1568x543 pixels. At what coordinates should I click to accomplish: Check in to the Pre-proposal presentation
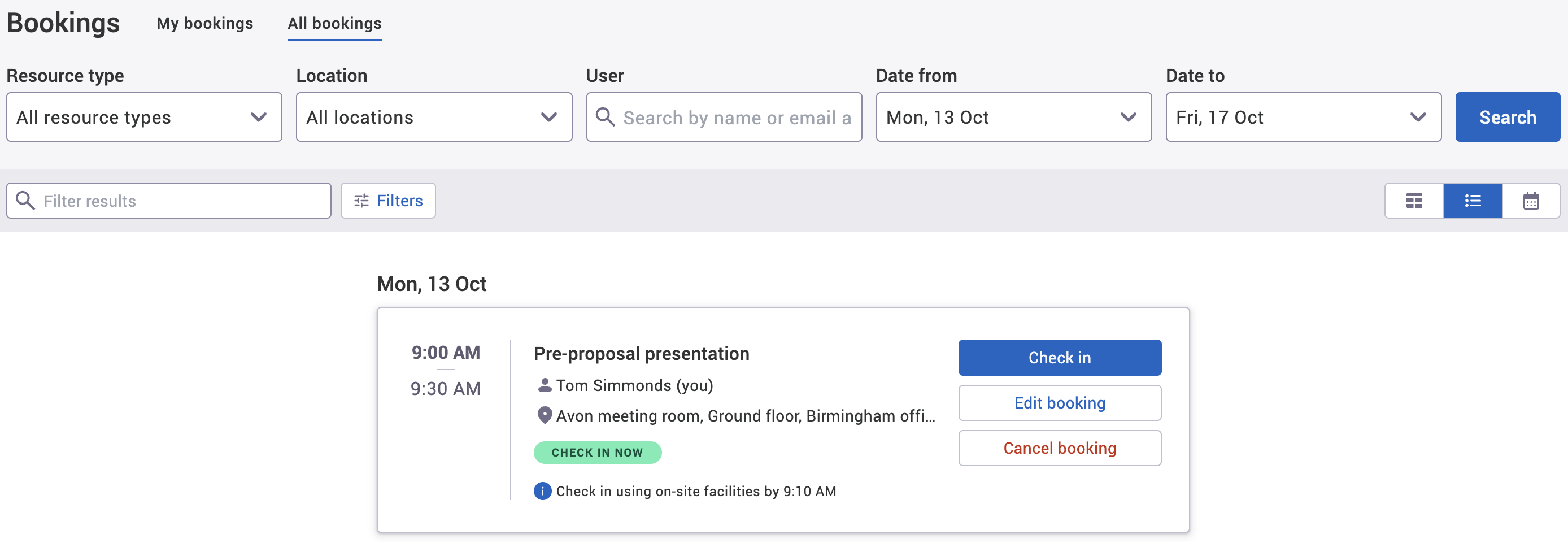pos(1059,357)
